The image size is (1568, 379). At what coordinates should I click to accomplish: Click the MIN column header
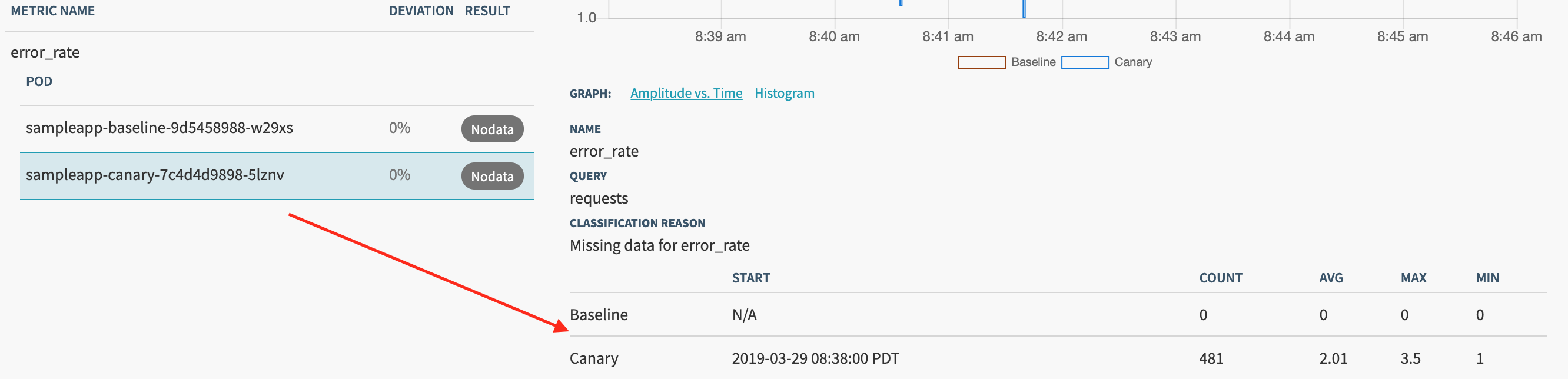1487,277
